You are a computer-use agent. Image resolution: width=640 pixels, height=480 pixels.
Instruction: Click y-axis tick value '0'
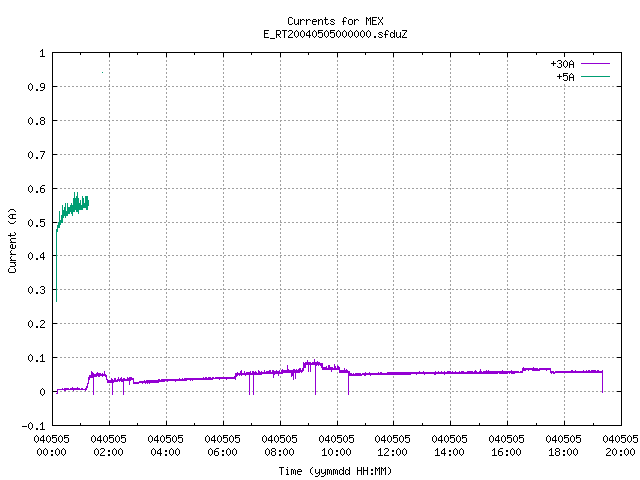42,392
